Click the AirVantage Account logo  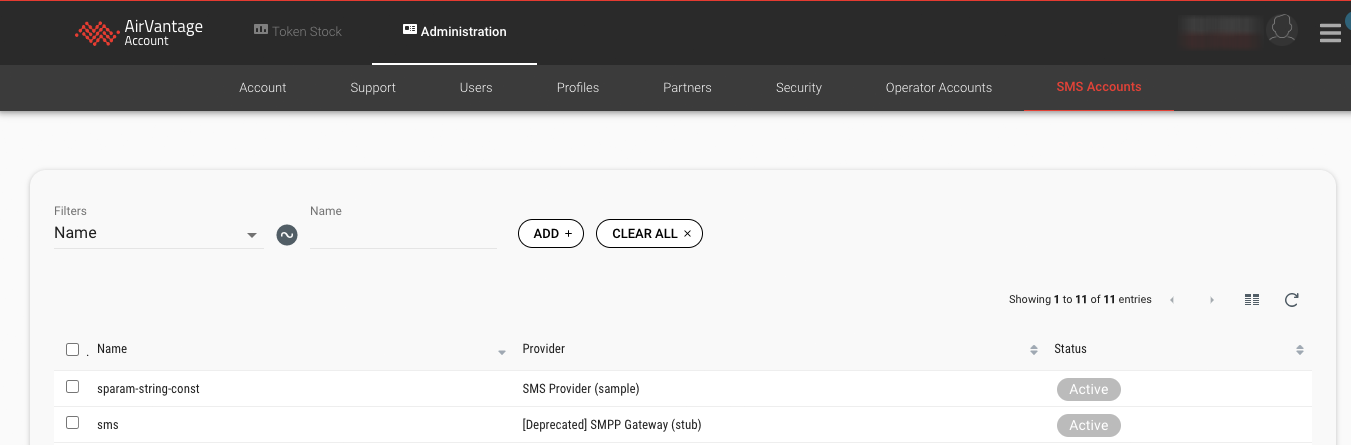139,32
